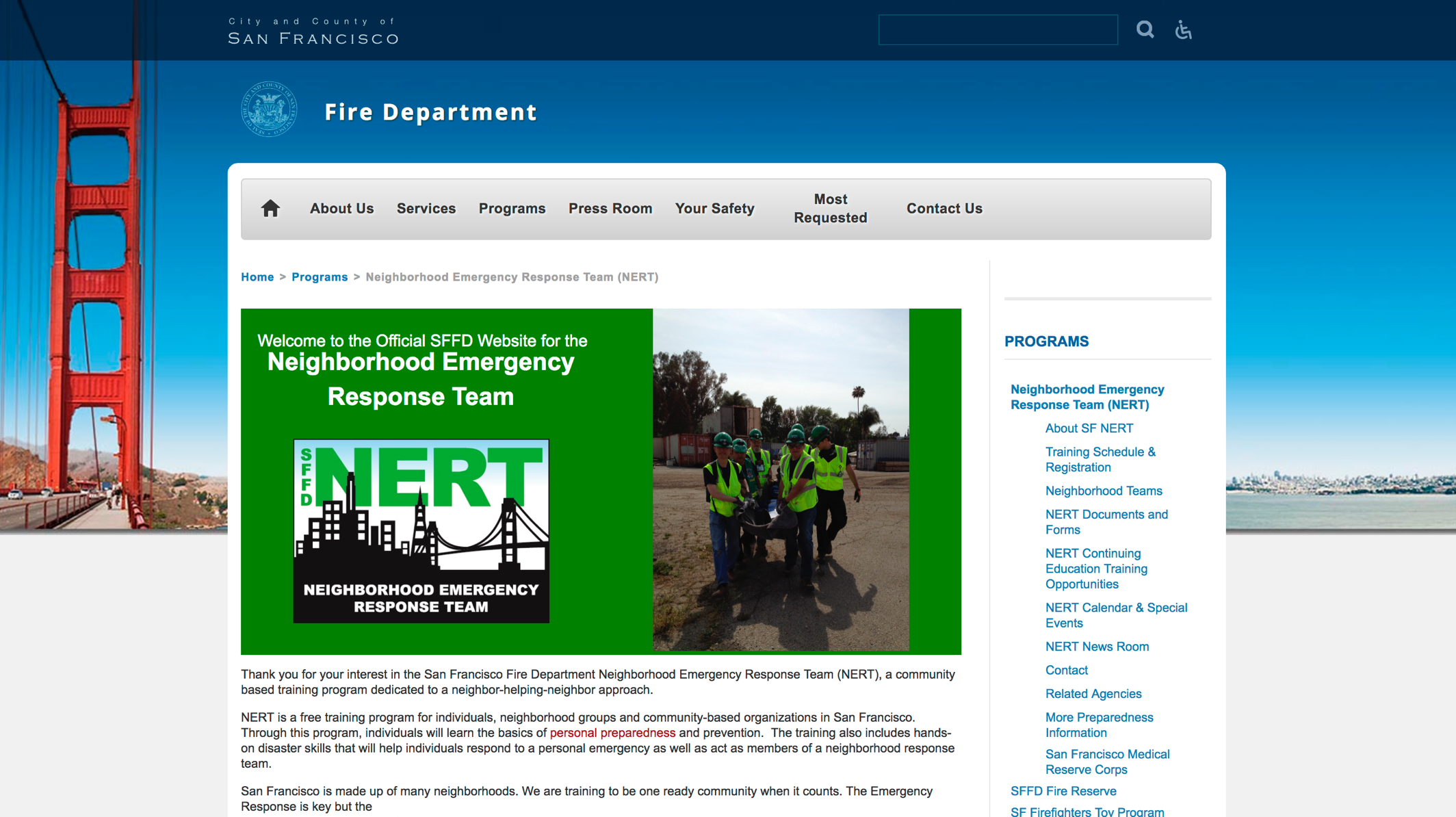The width and height of the screenshot is (1456, 817).
Task: Open the Most Requested menu
Action: coord(830,209)
